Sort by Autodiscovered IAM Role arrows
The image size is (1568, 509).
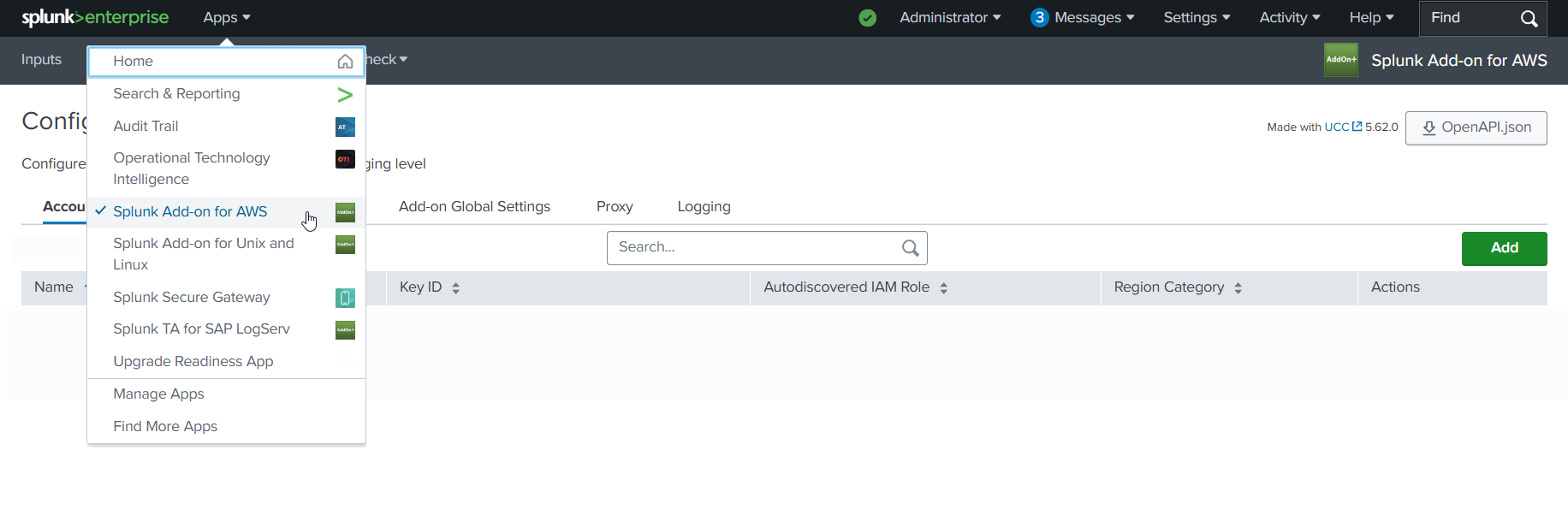(x=943, y=288)
